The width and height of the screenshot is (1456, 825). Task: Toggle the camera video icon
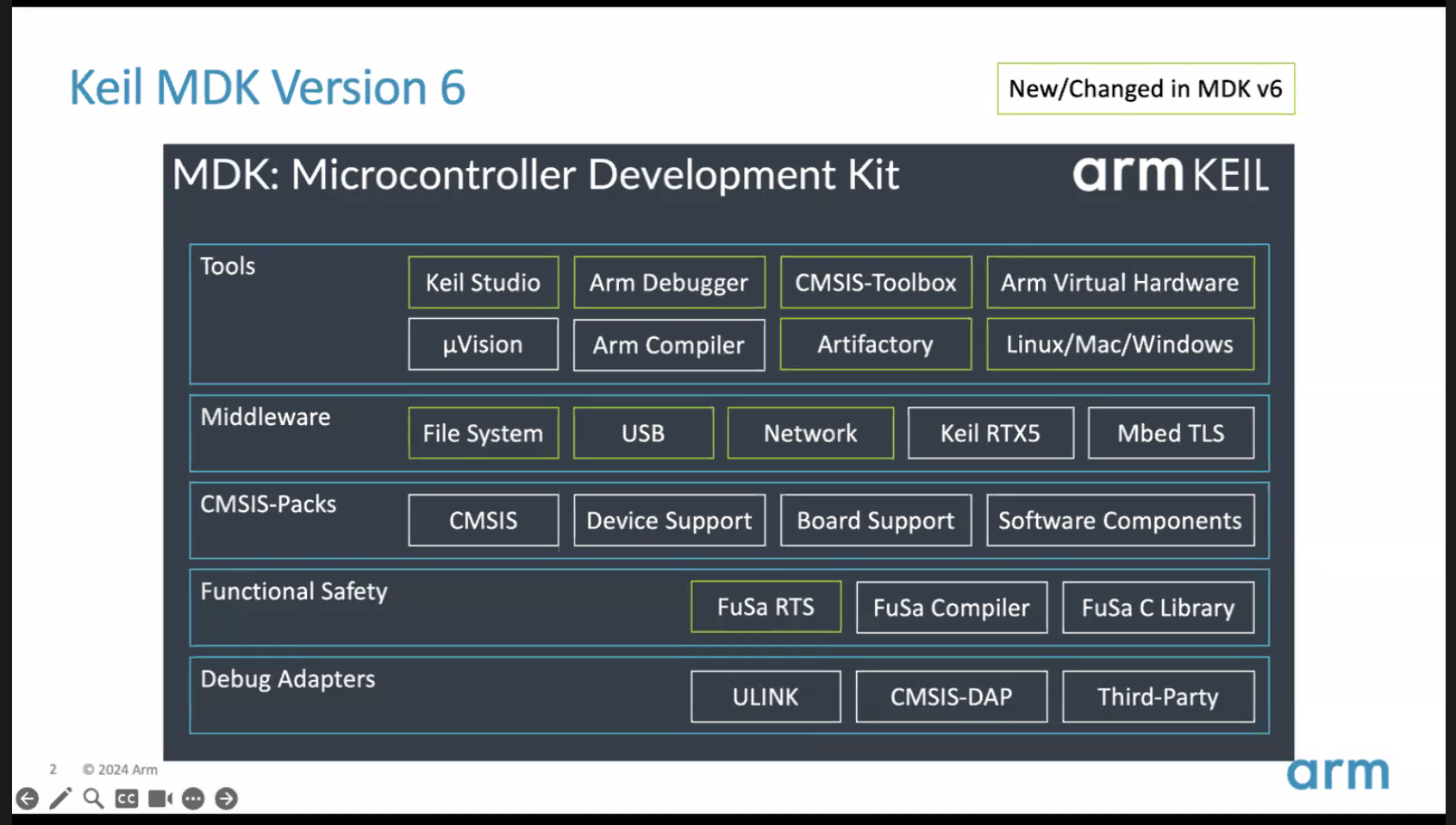(160, 798)
